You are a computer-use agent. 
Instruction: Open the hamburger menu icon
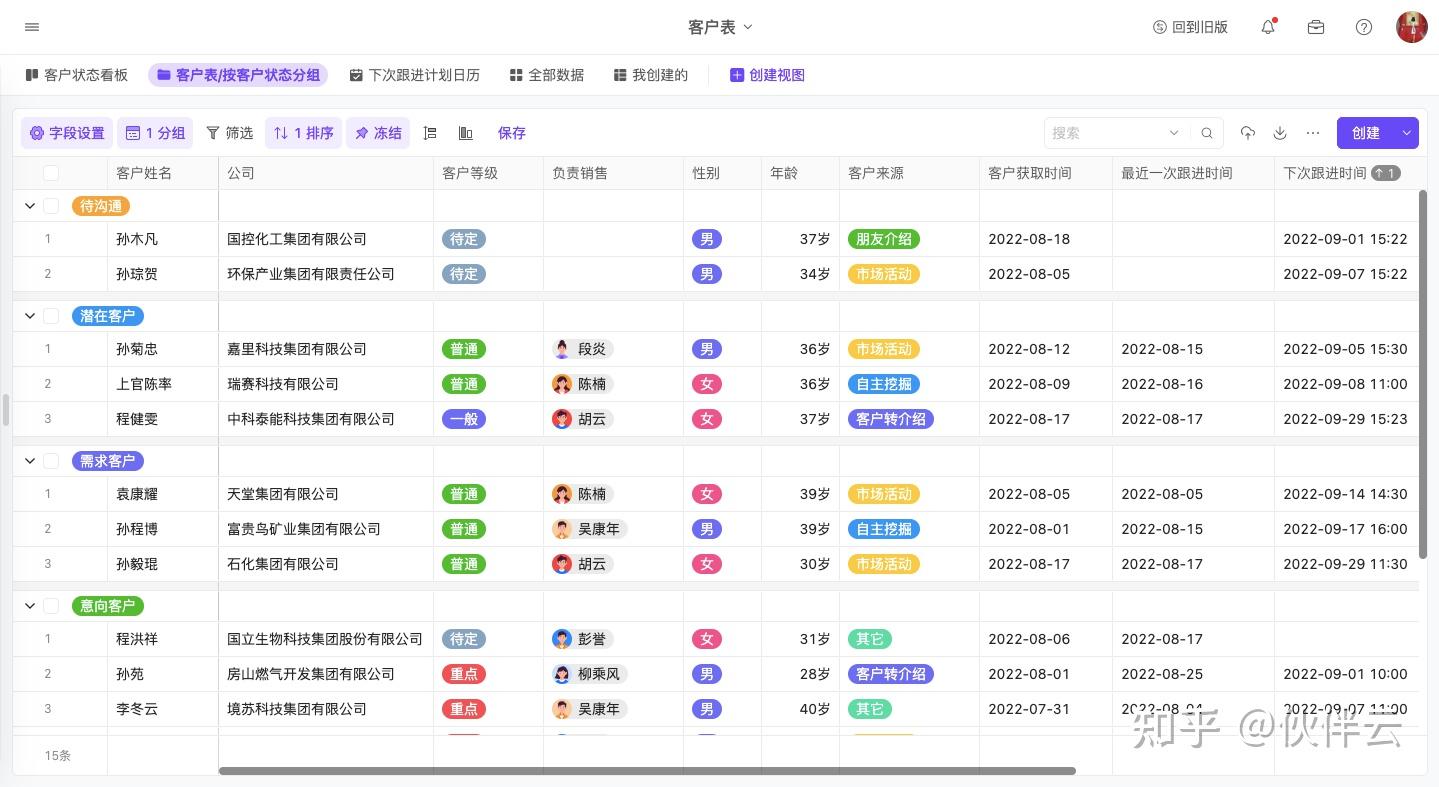(32, 27)
